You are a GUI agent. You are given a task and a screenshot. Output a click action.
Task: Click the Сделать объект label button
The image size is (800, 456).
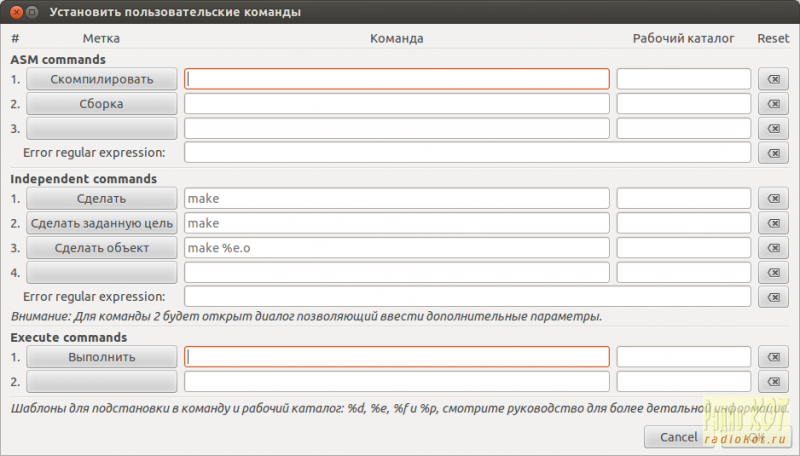coord(102,248)
